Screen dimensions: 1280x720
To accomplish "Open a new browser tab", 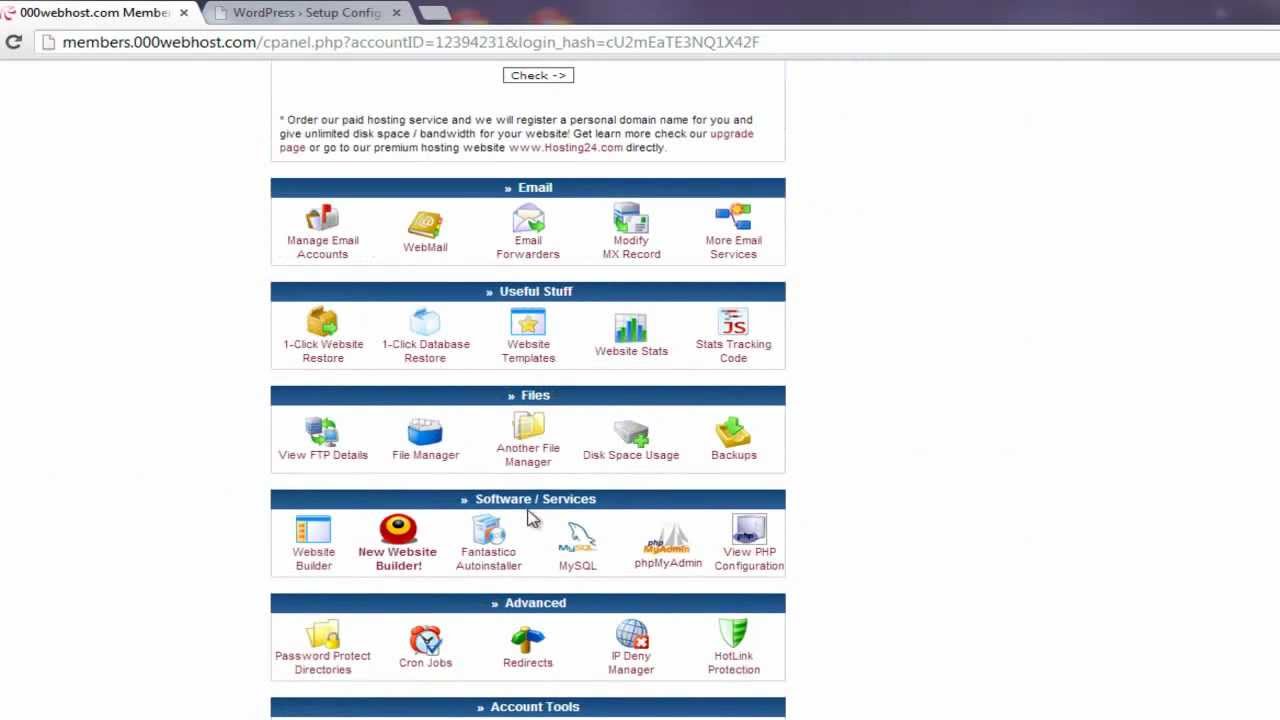I will pyautogui.click(x=434, y=13).
